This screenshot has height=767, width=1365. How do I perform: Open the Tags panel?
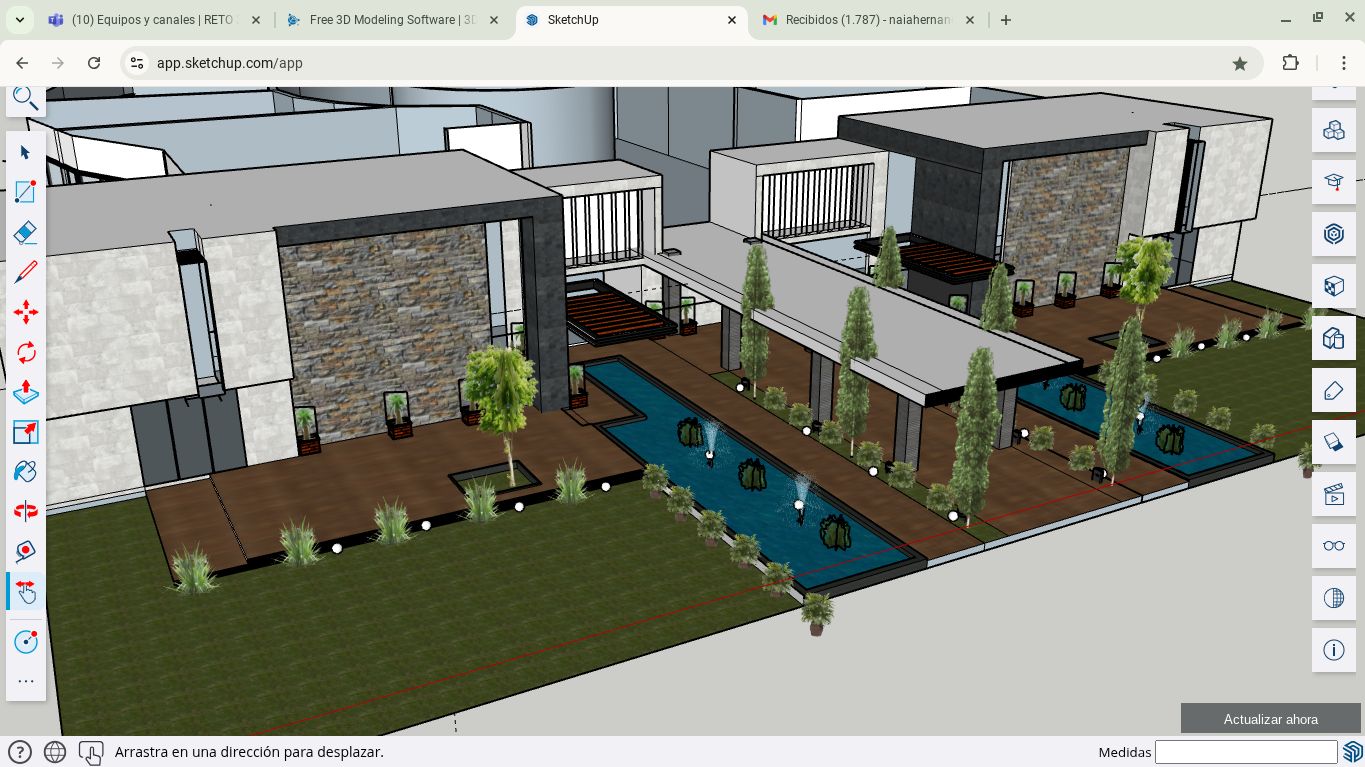point(1333,390)
